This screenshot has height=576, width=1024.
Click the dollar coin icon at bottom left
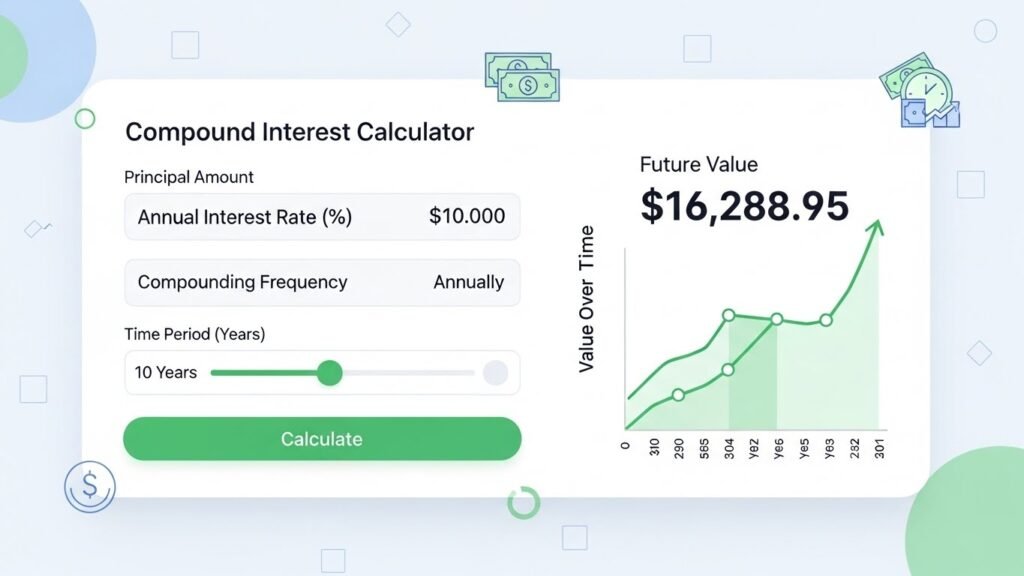[x=89, y=486]
